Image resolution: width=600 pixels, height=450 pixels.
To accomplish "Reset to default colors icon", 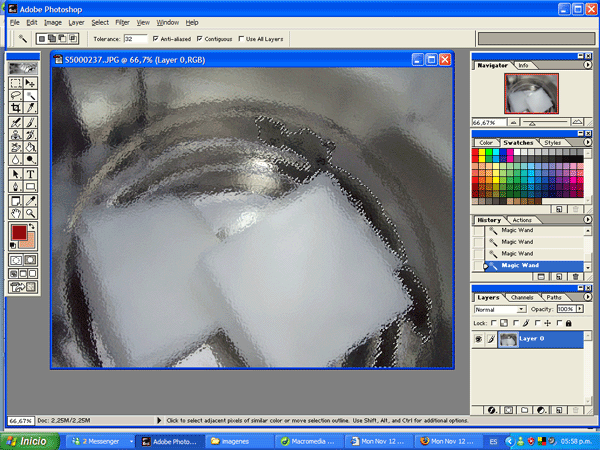I will (13, 245).
